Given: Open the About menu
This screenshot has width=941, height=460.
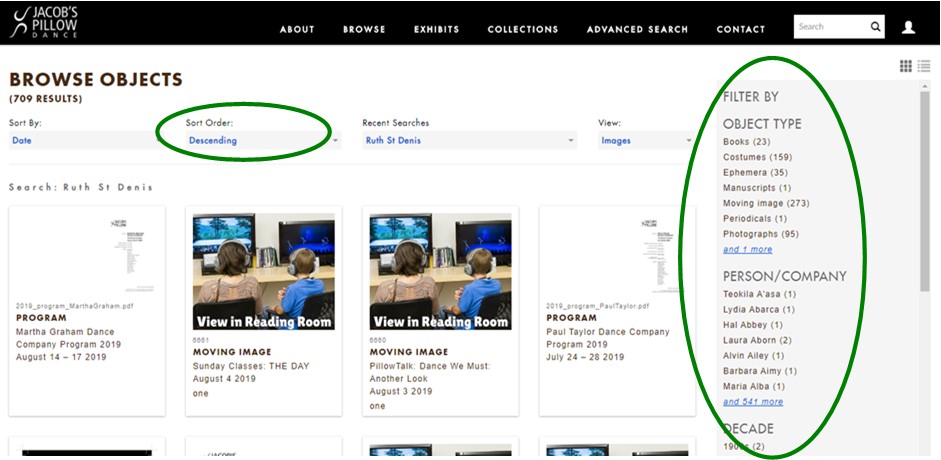Looking at the screenshot, I should click(x=297, y=29).
